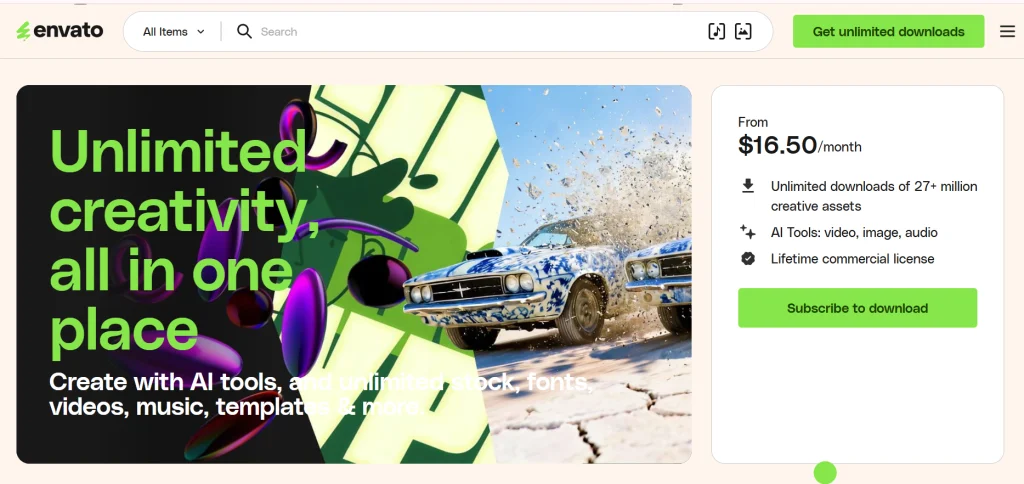The image size is (1024, 484).
Task: Click Lifetime commercial license text
Action: coord(852,259)
